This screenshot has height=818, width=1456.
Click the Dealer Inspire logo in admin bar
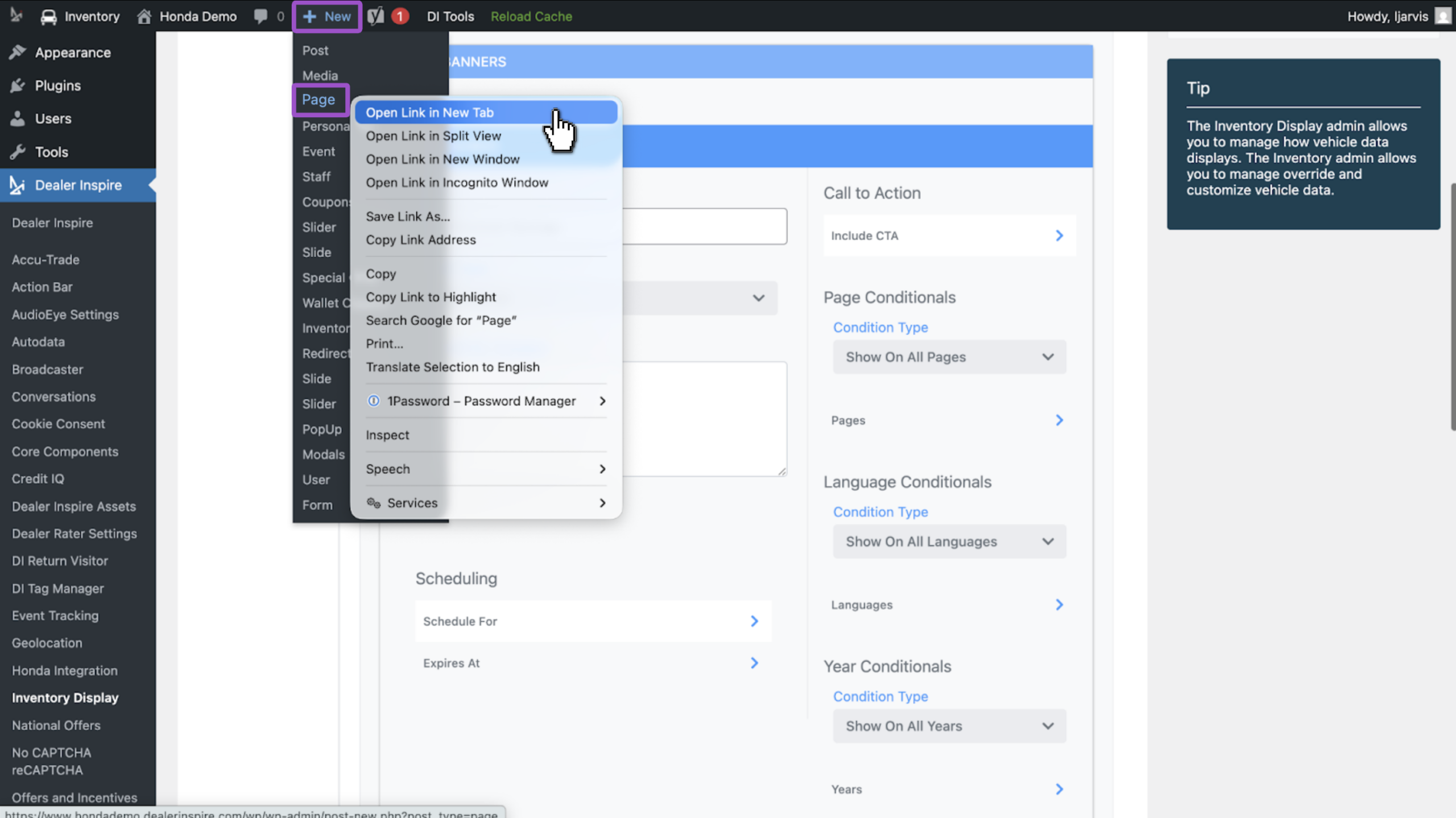point(16,15)
